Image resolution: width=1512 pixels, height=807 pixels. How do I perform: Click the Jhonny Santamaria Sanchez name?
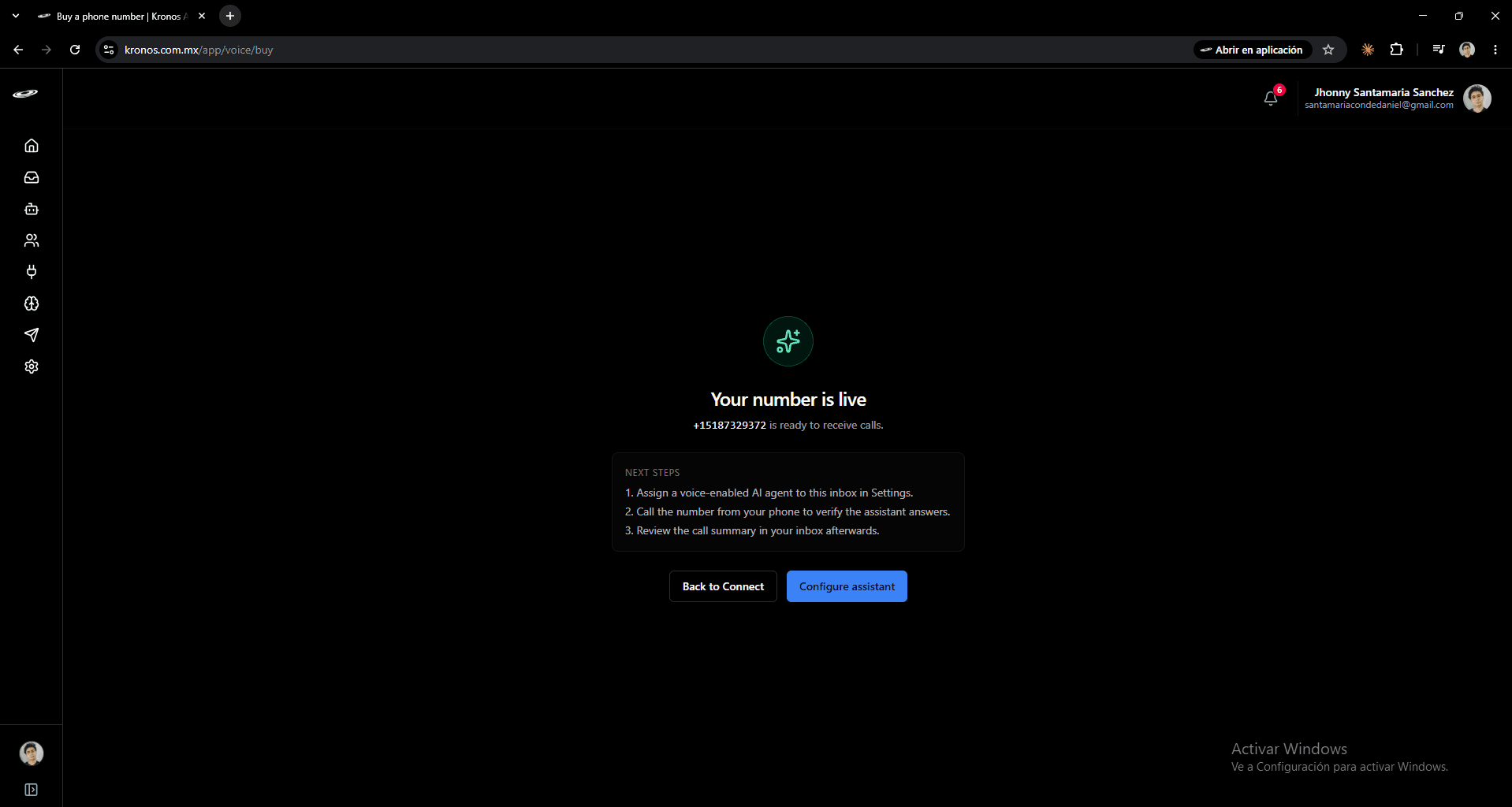pos(1384,92)
